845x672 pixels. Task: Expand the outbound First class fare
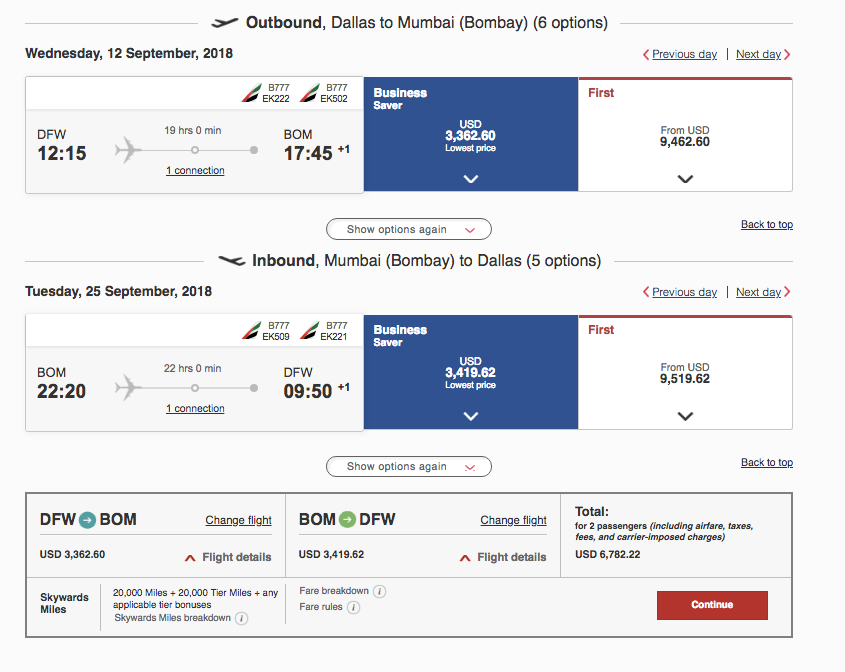click(685, 179)
